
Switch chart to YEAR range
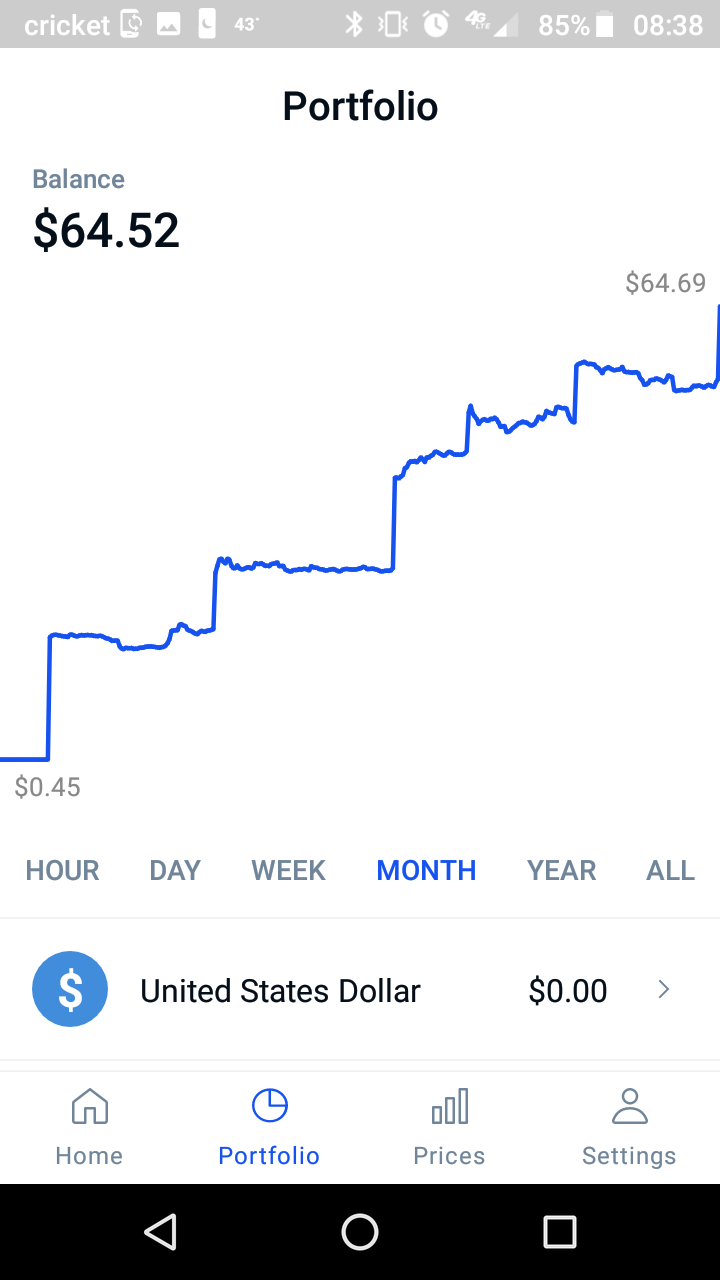(561, 870)
